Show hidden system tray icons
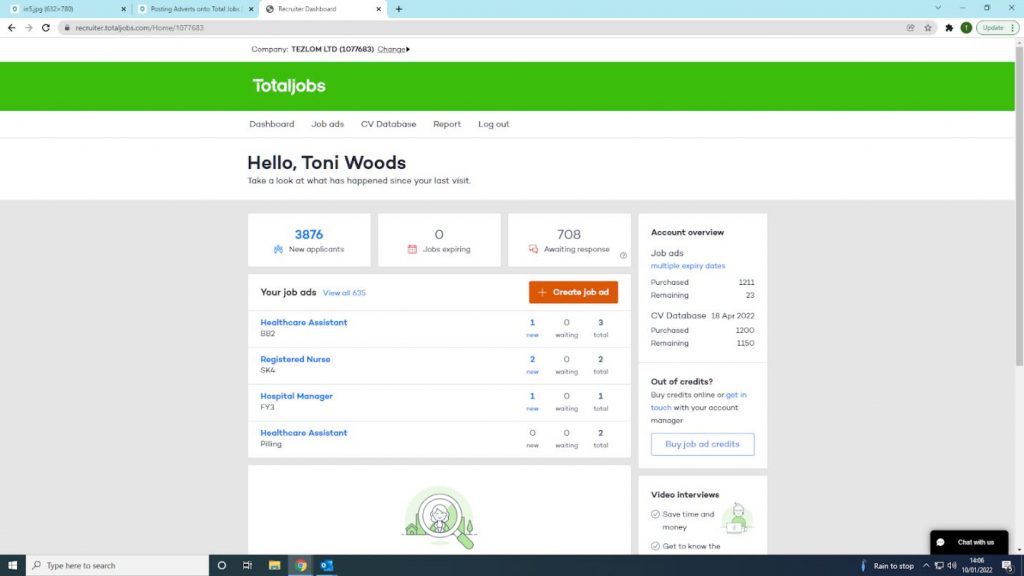The image size is (1024, 576). [925, 565]
